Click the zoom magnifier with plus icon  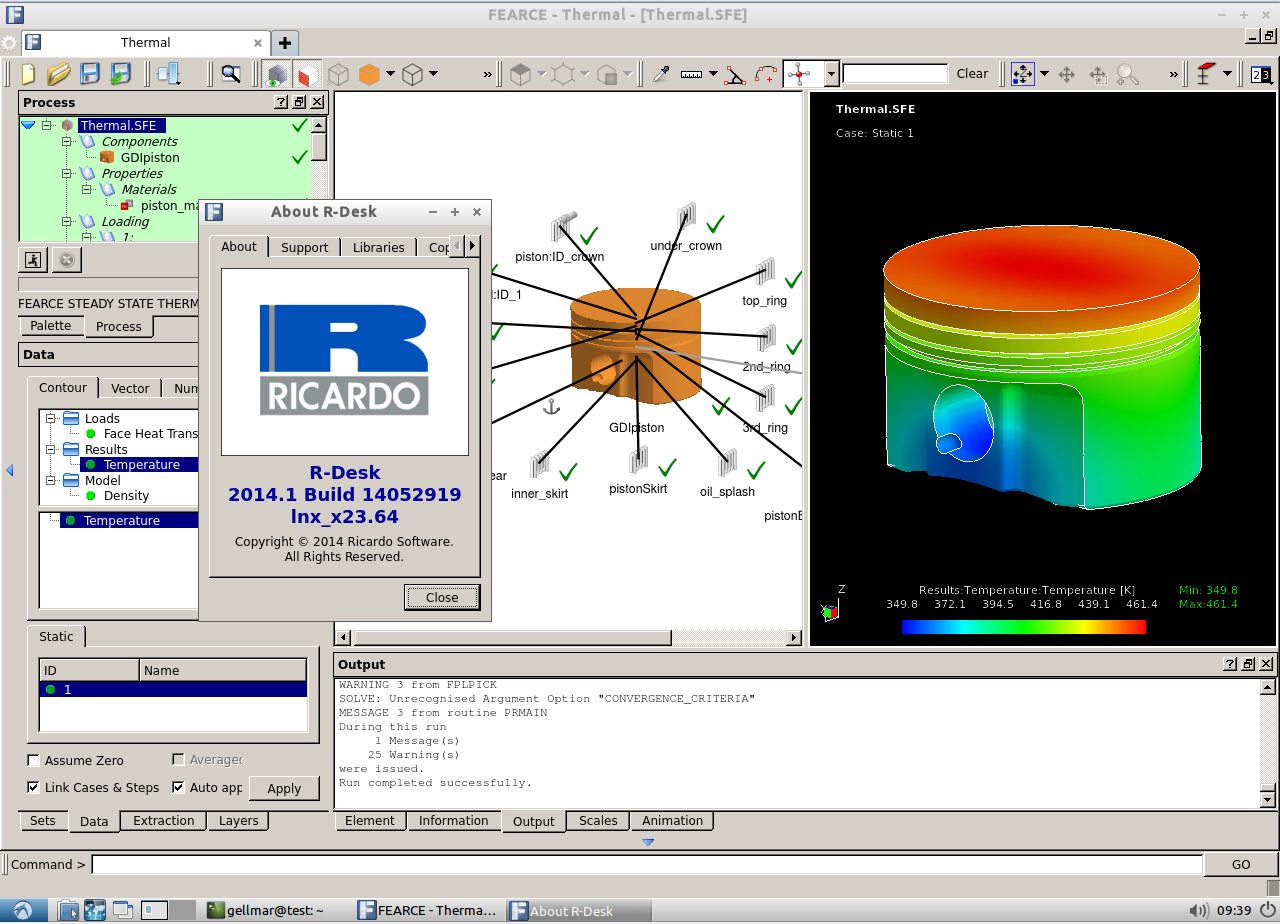(x=1128, y=74)
